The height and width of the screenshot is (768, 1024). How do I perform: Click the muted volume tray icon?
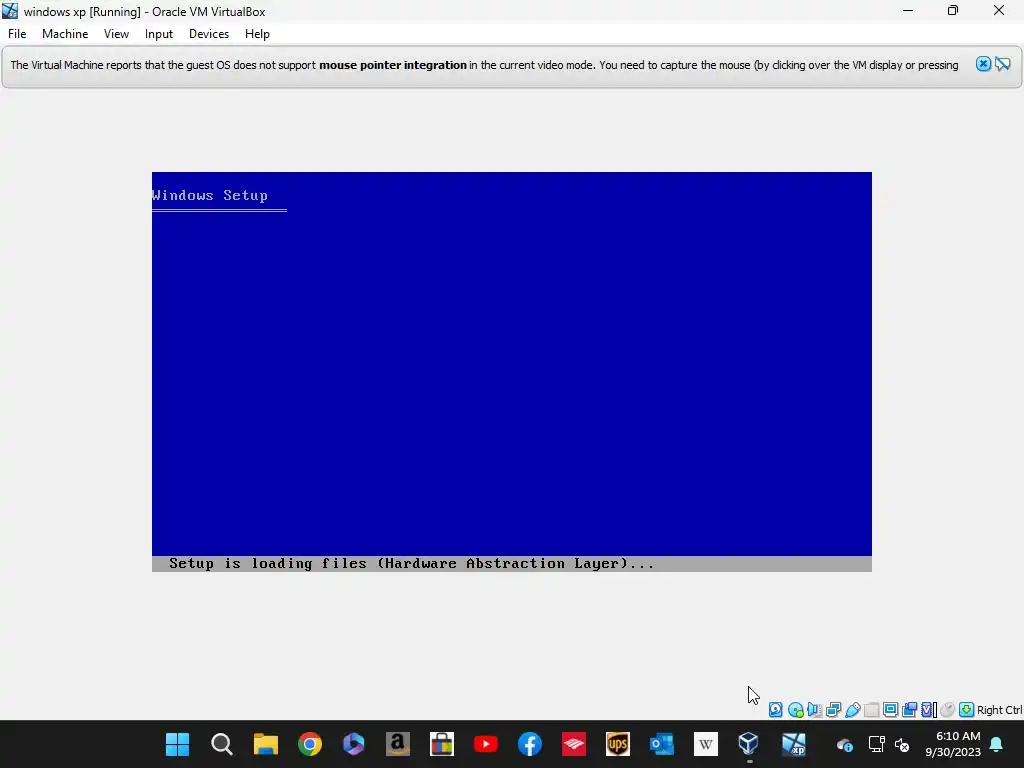[902, 744]
